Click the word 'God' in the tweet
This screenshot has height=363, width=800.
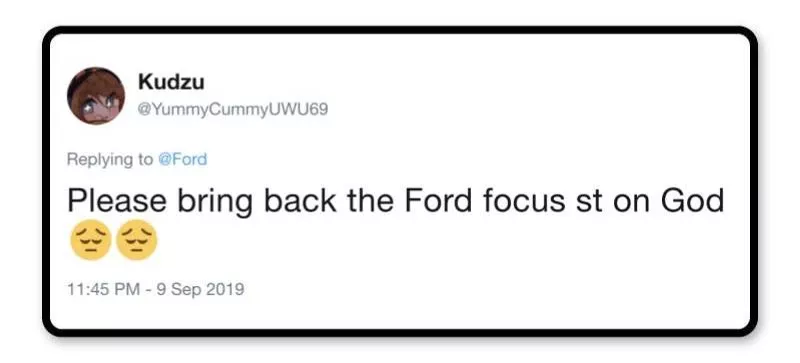693,201
